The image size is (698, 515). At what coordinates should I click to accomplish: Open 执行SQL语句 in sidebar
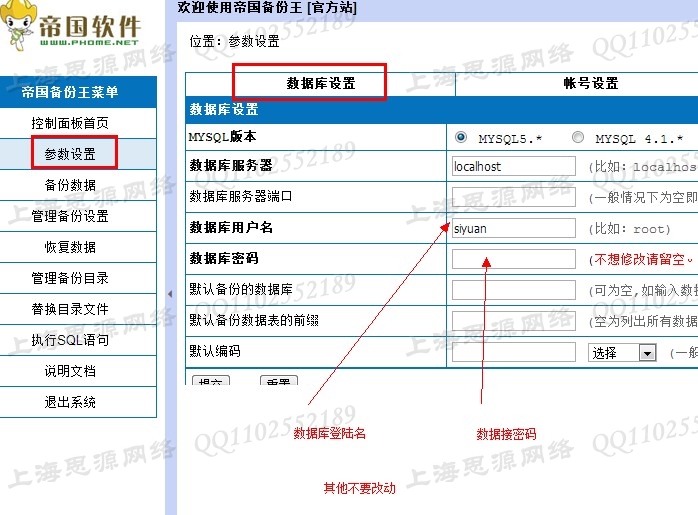point(70,340)
